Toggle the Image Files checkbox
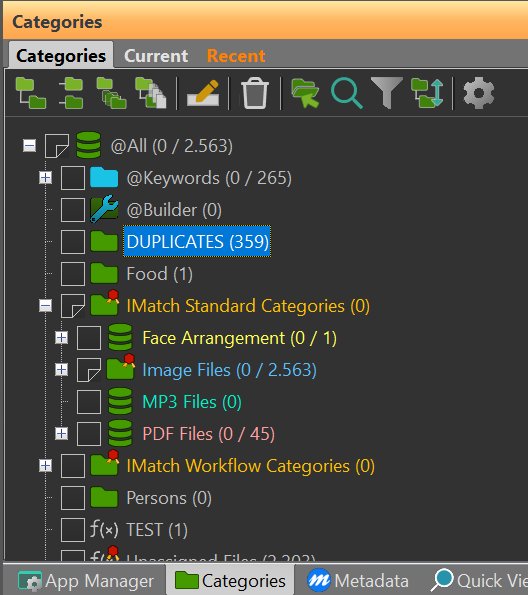The image size is (528, 595). tap(88, 370)
